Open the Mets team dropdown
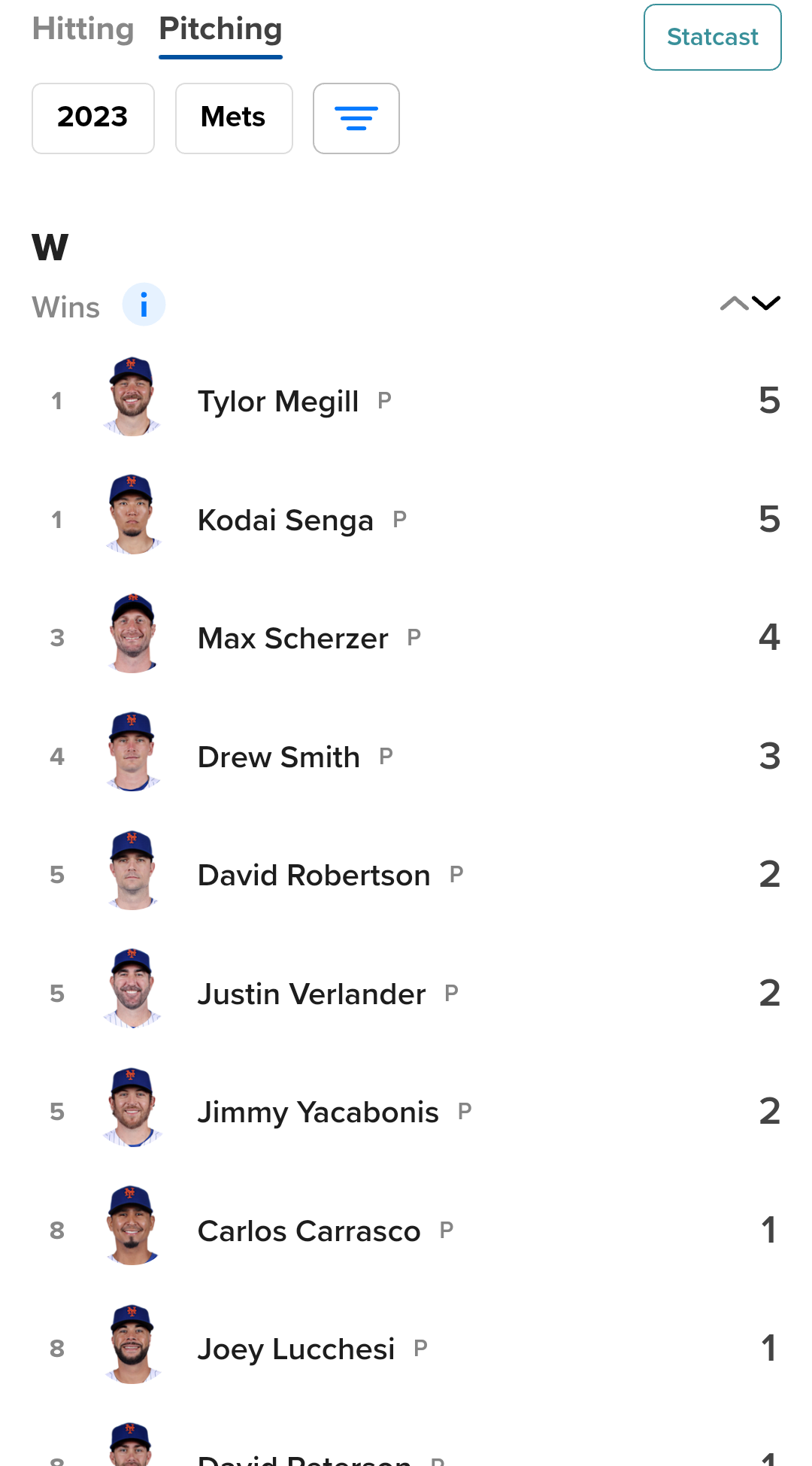812x1466 pixels. (x=234, y=118)
